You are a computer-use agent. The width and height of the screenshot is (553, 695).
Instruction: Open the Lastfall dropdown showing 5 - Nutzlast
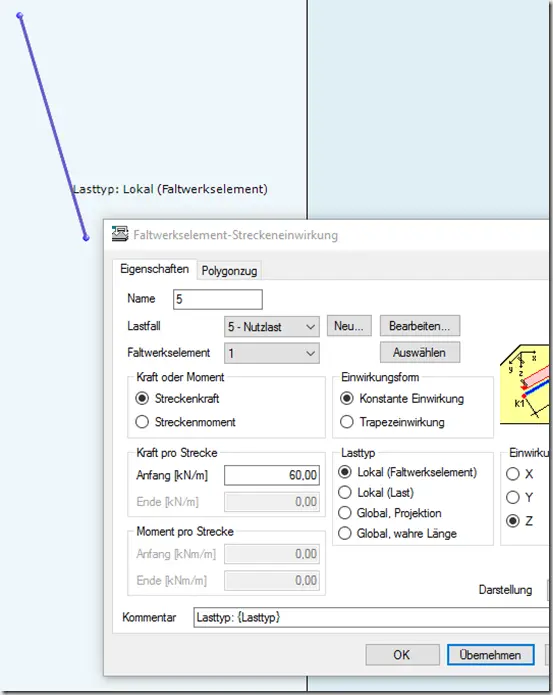[x=272, y=327]
